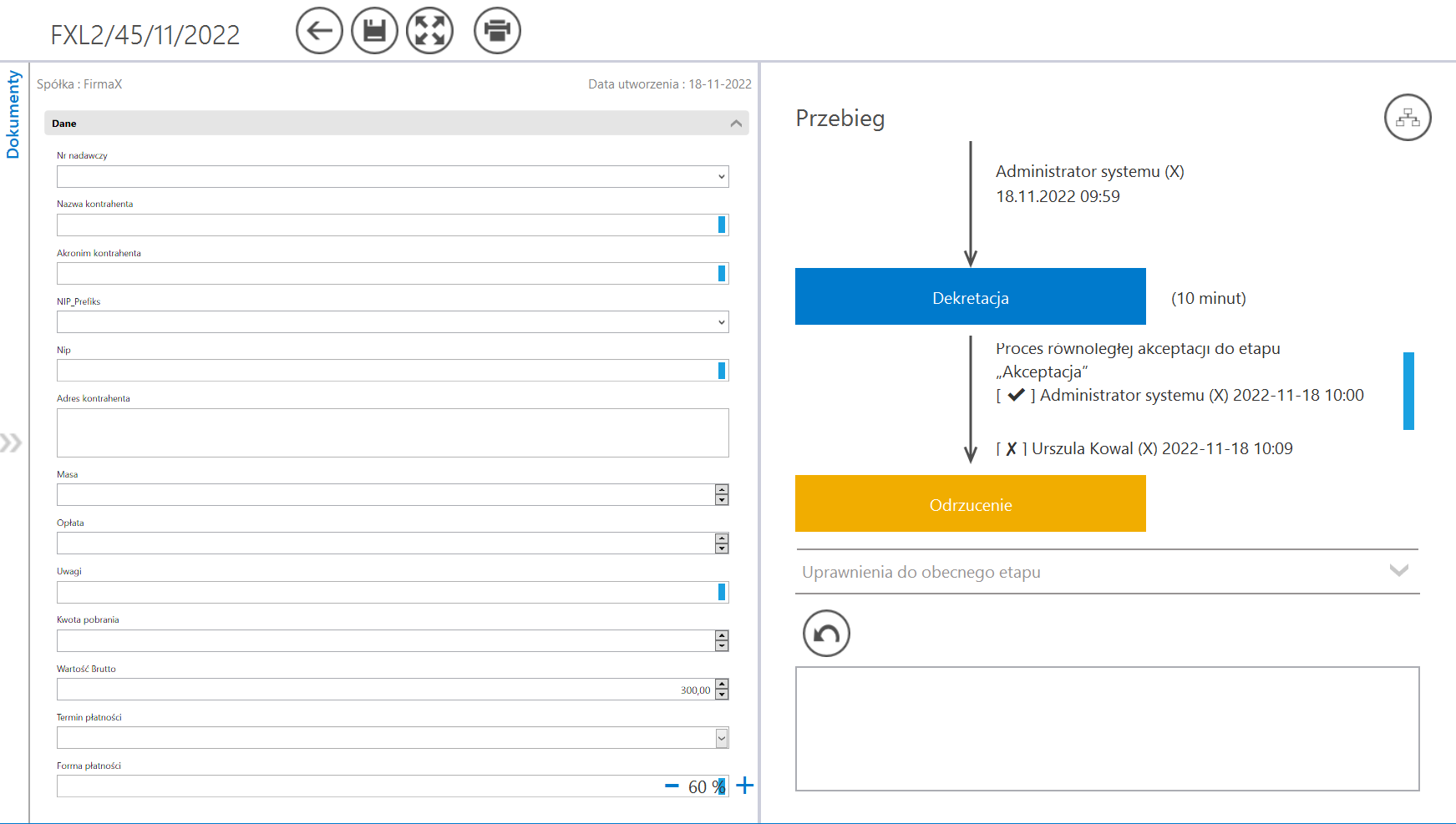Click the Odrzucenie stage button
This screenshot has width=1456, height=824.
[x=971, y=503]
